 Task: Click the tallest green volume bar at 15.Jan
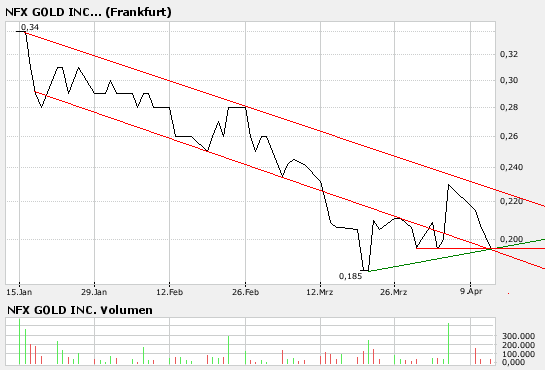pyautogui.click(x=19, y=341)
